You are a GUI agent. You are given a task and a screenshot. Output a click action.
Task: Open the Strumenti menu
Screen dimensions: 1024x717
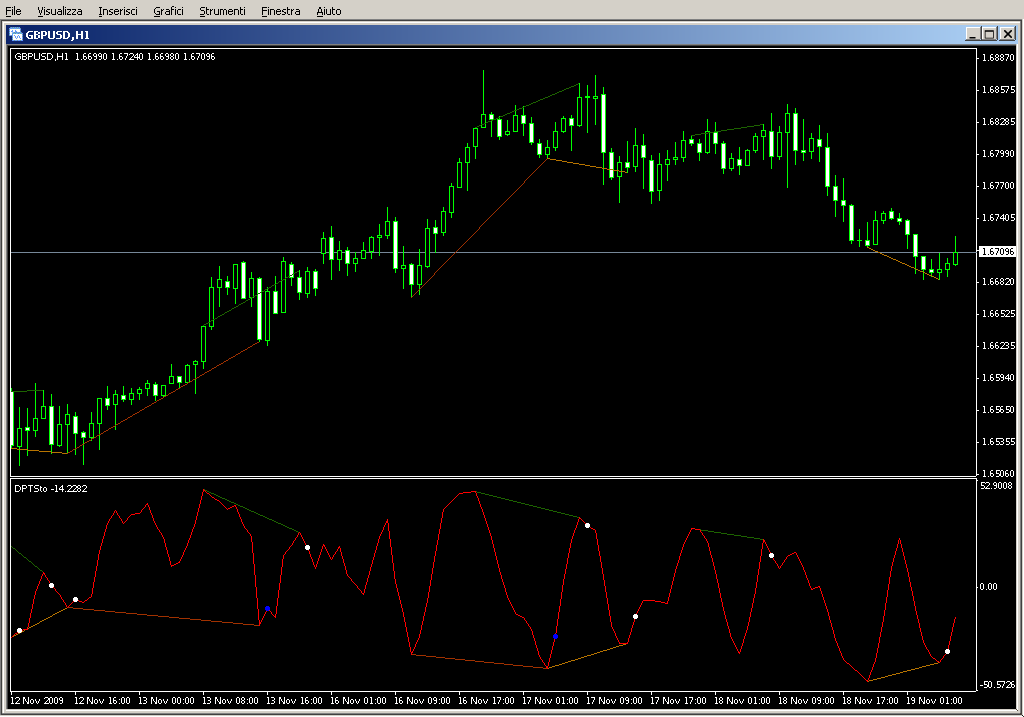[222, 11]
